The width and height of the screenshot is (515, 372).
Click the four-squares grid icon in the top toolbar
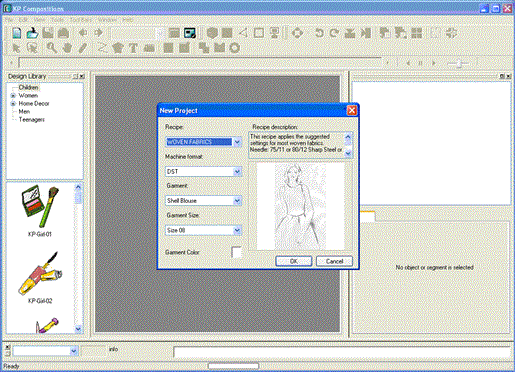point(417,33)
